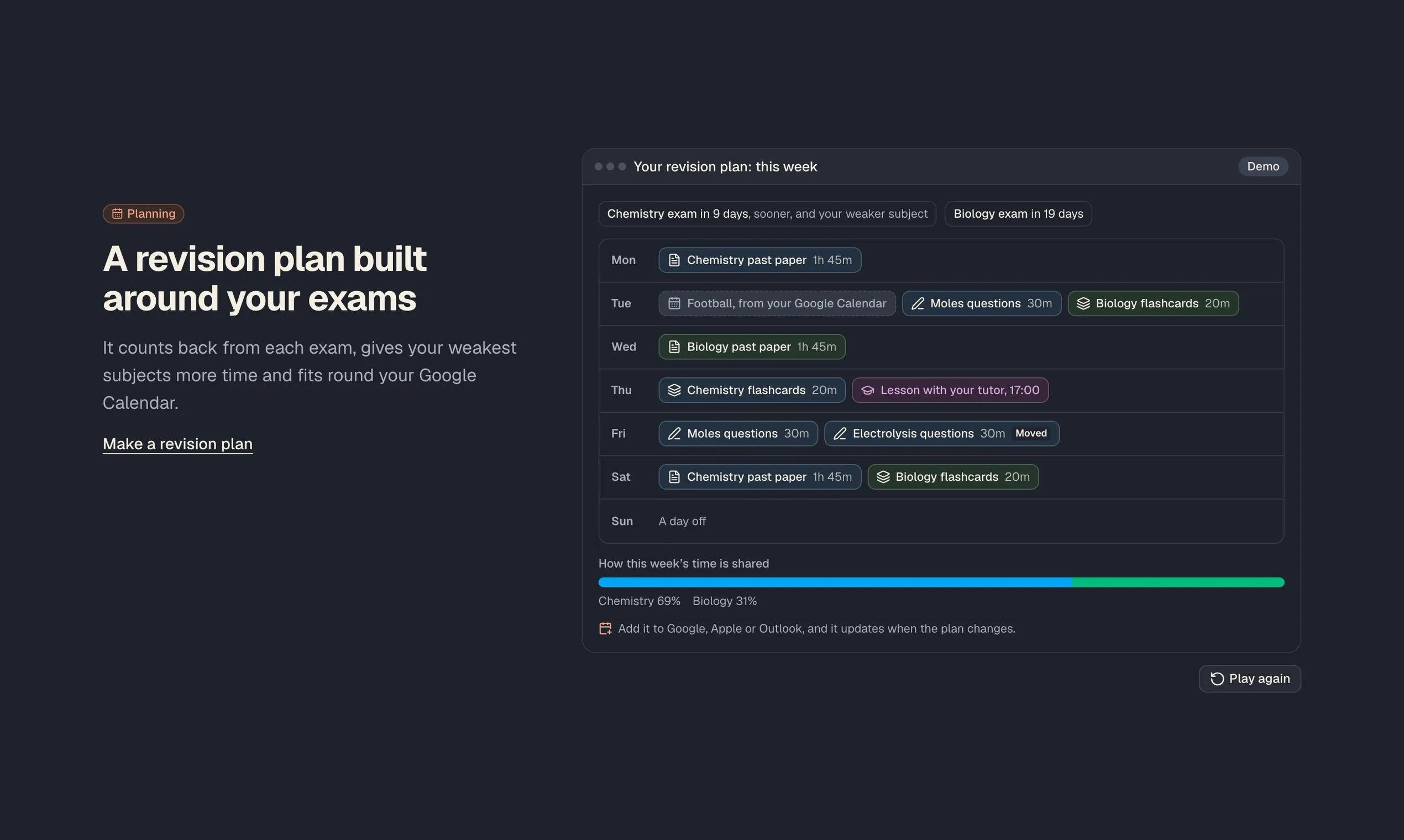Click pencil icon on Friday's Moles questions

[674, 434]
